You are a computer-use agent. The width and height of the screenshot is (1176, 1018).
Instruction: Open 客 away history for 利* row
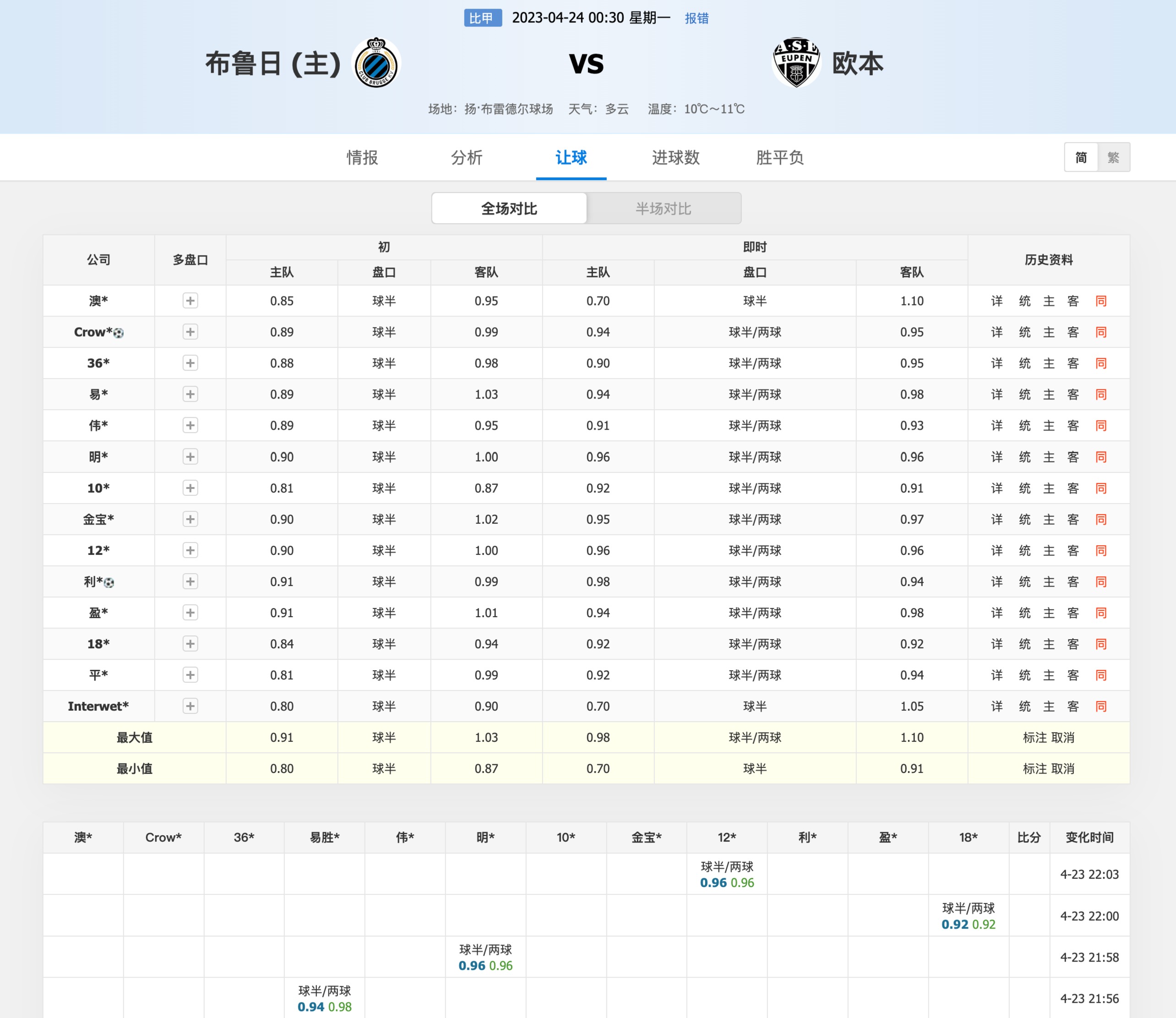pyautogui.click(x=1073, y=582)
